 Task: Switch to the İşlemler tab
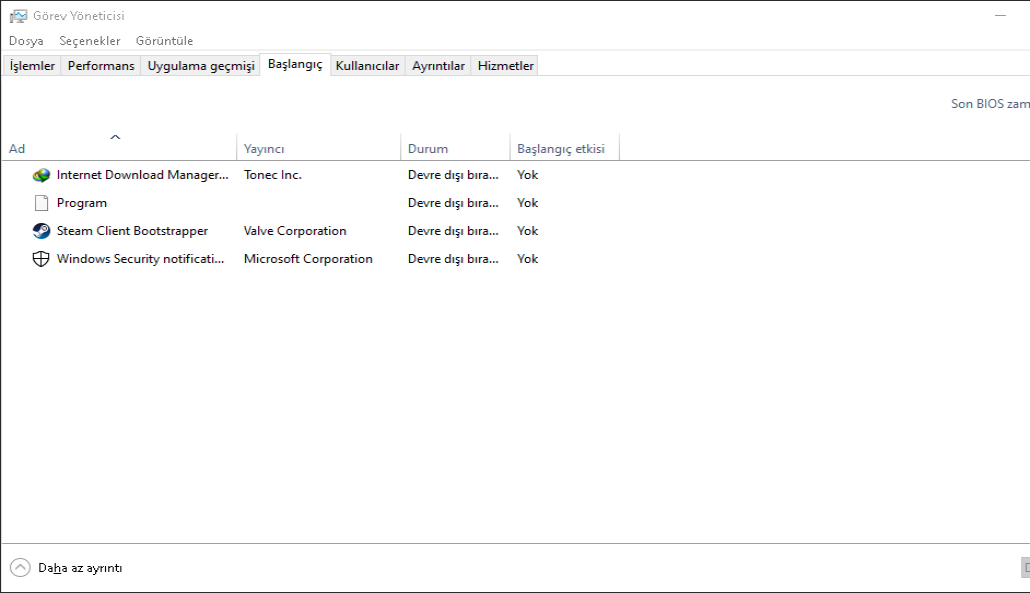coord(32,66)
